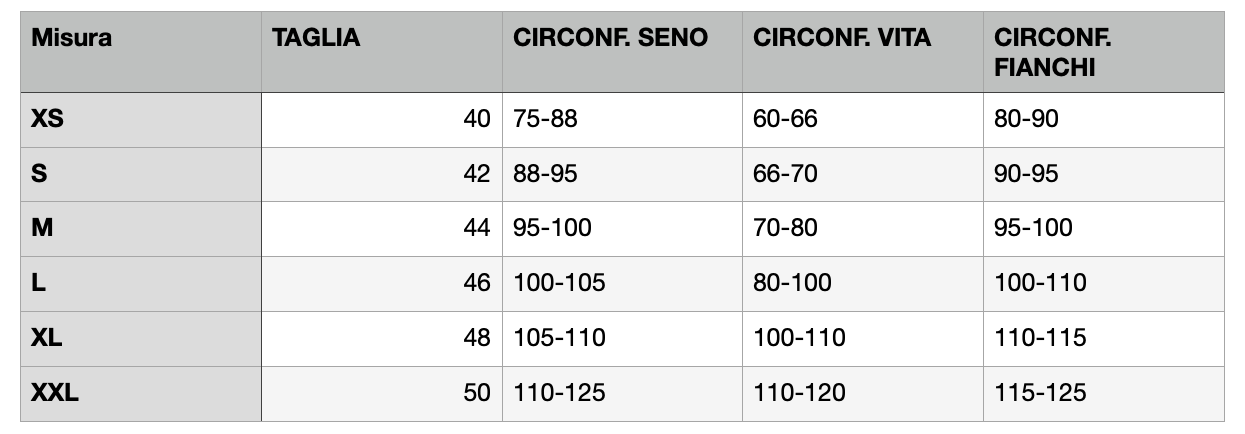Click the CIRCONF. VITA column header

click(x=863, y=52)
